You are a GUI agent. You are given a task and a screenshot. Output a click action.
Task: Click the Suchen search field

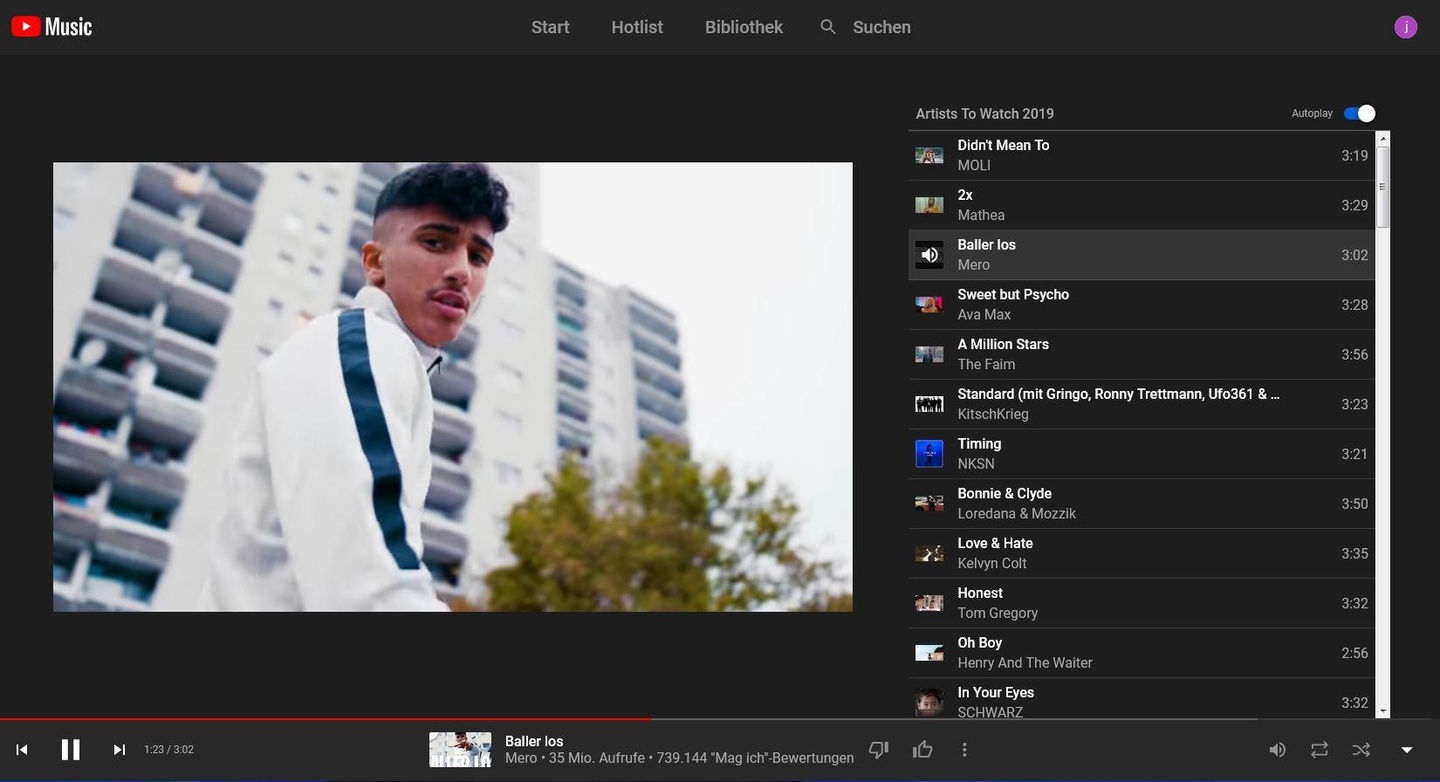click(882, 27)
